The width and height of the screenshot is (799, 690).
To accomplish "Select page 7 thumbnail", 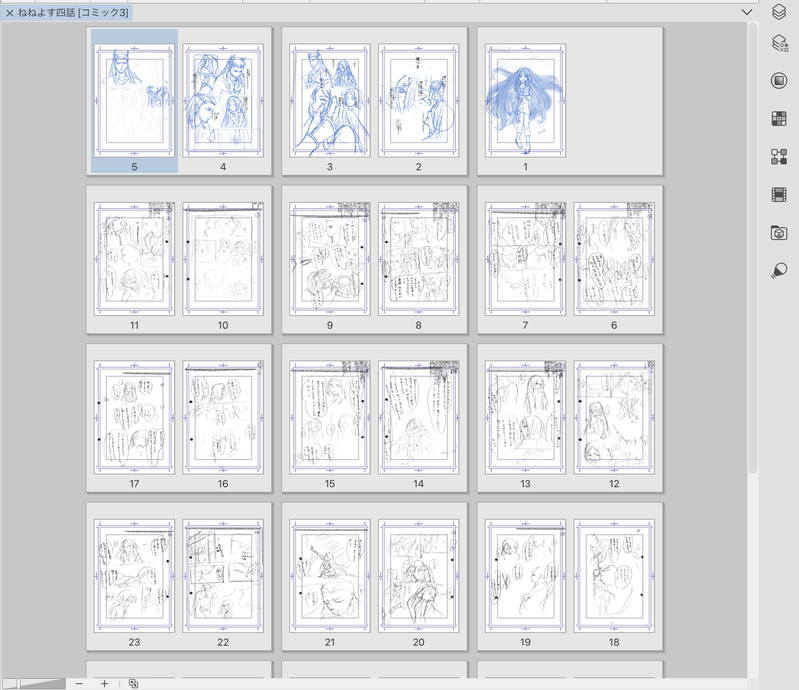I will point(525,259).
